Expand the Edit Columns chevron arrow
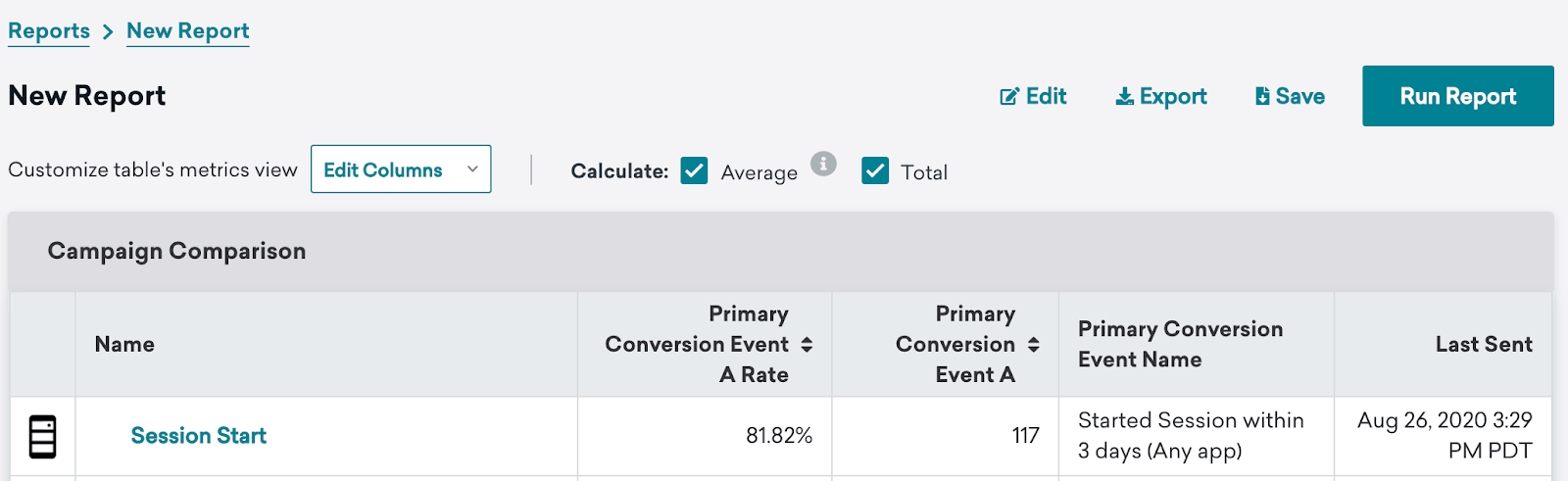1568x481 pixels. click(472, 169)
